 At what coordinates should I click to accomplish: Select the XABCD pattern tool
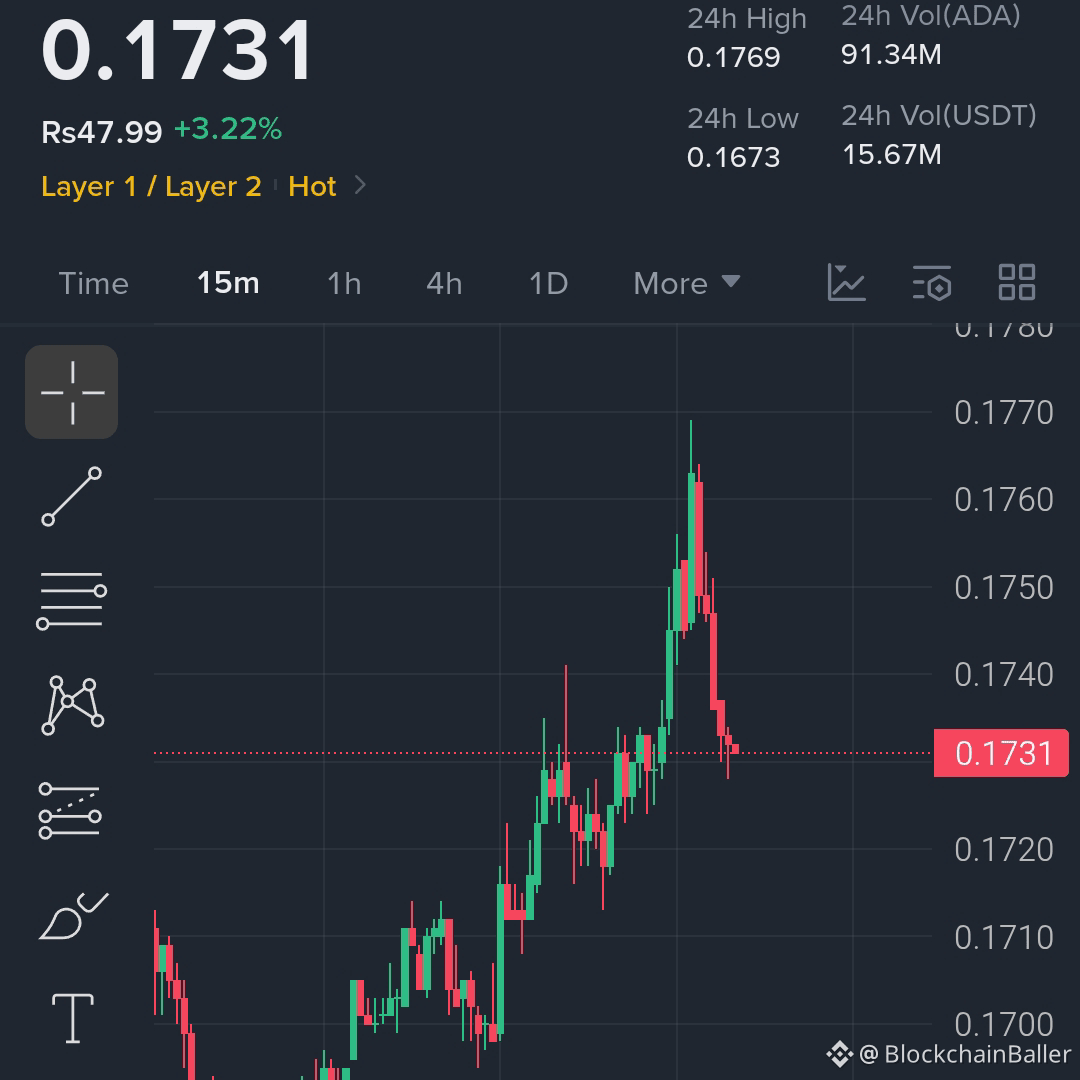(72, 705)
